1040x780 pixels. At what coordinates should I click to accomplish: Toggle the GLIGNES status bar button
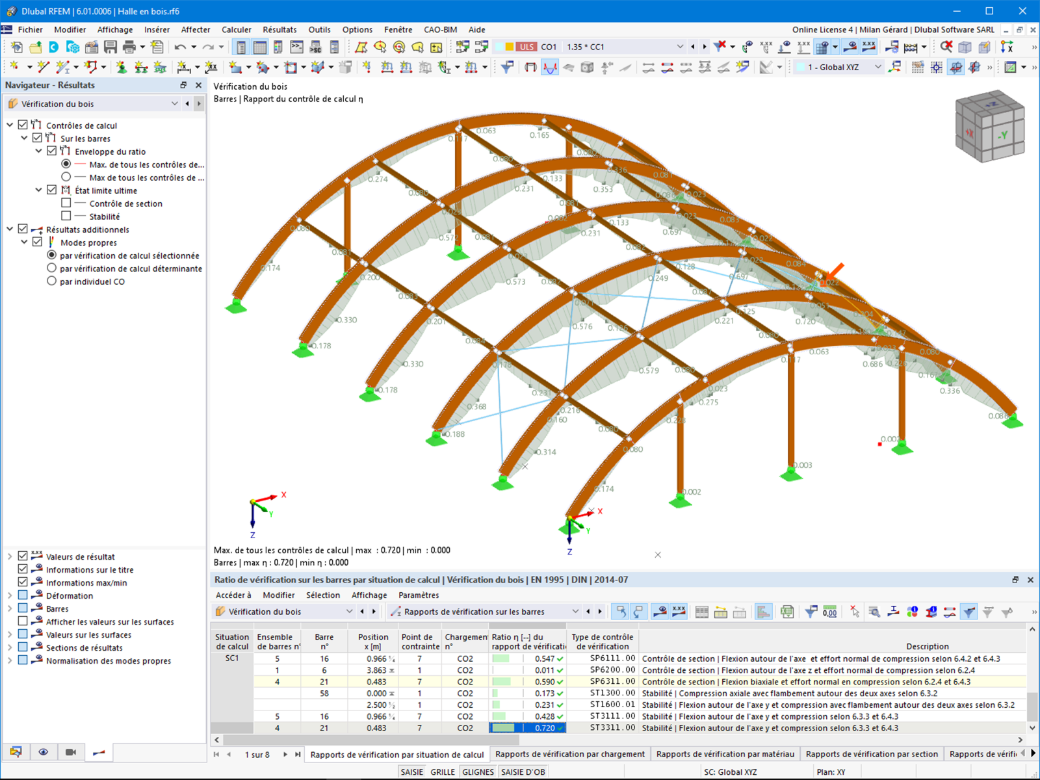(x=478, y=772)
